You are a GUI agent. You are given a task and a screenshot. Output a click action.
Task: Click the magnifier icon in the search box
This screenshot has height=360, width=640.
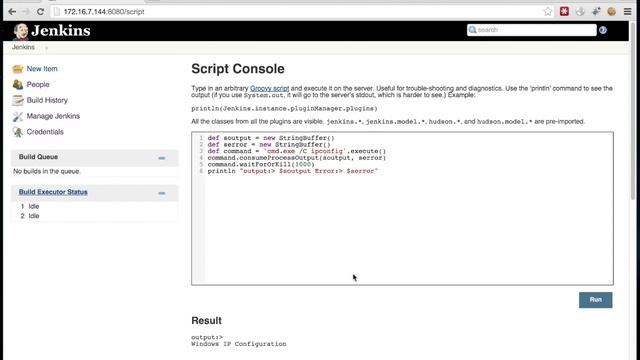click(473, 30)
